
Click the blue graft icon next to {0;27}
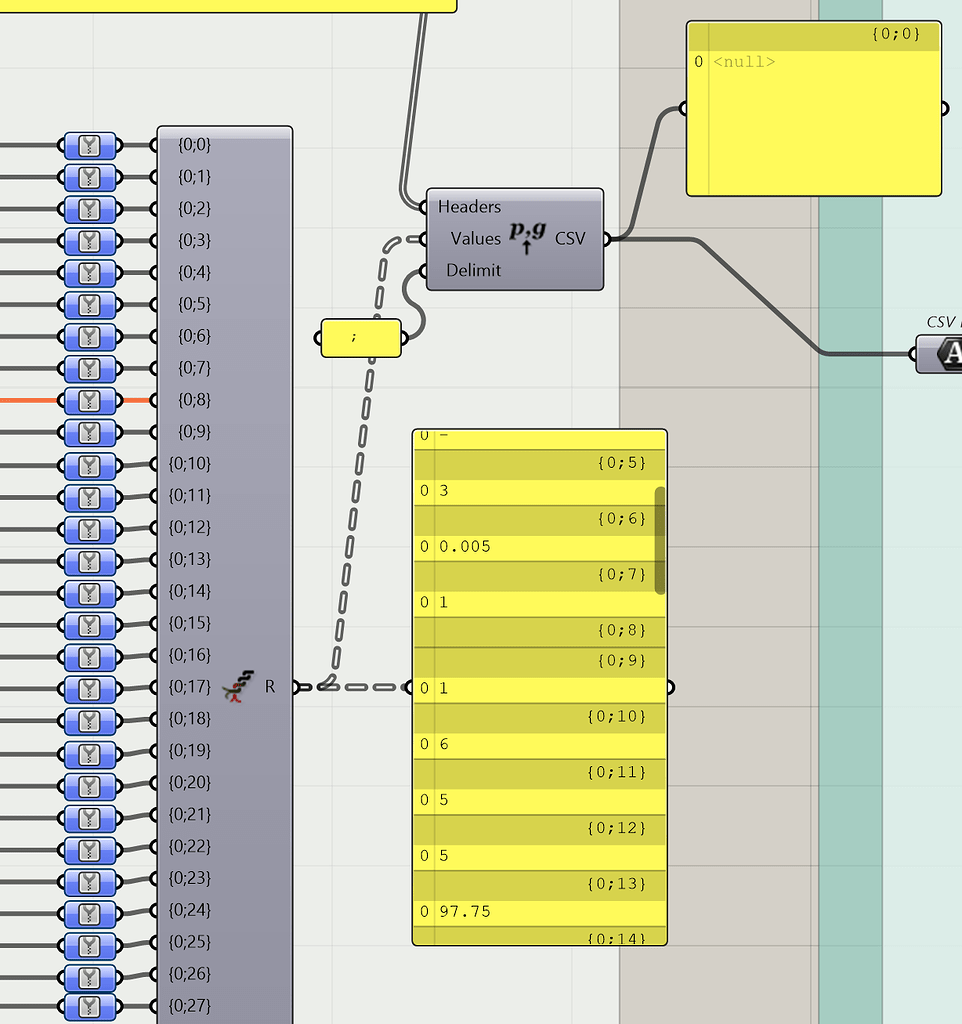pyautogui.click(x=88, y=1006)
